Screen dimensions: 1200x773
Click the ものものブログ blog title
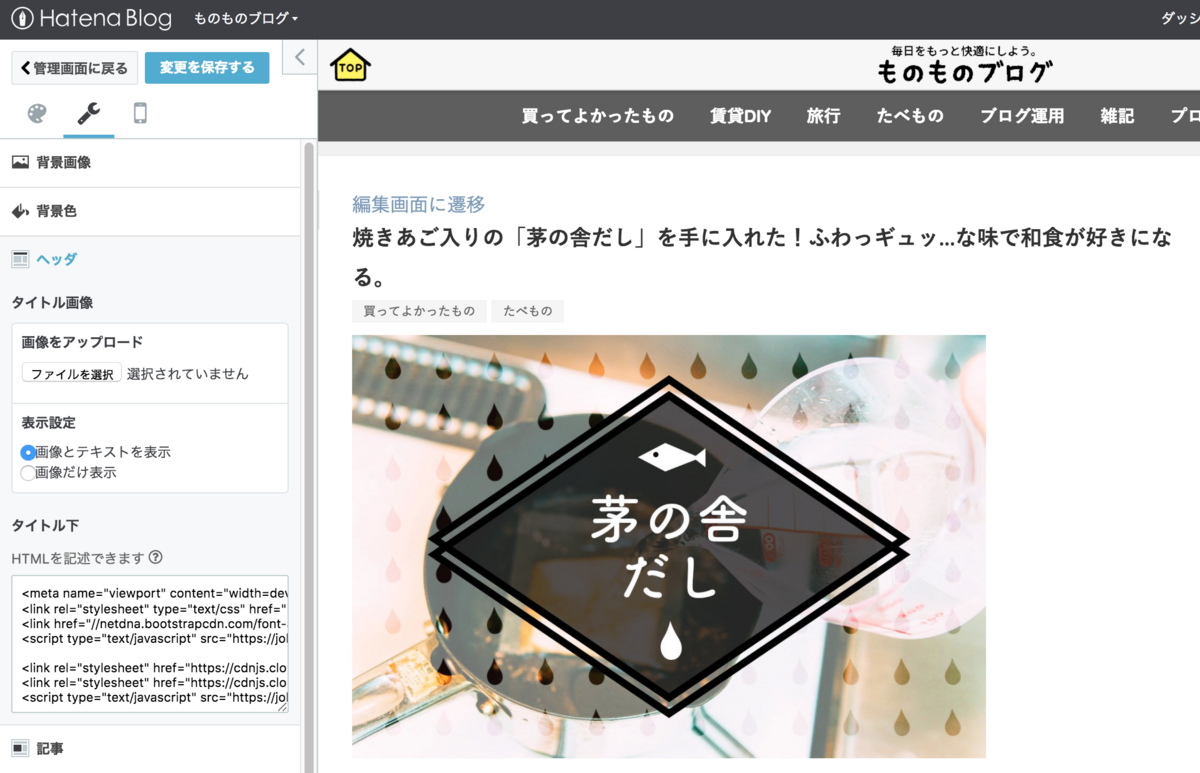tap(965, 72)
